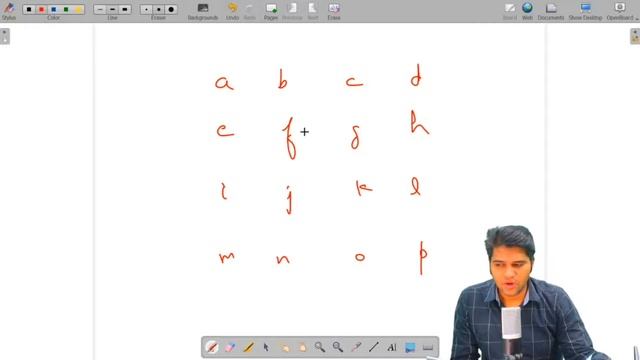Select the Eraser tool in stylus palette
This screenshot has height=360, width=640.
click(x=230, y=347)
